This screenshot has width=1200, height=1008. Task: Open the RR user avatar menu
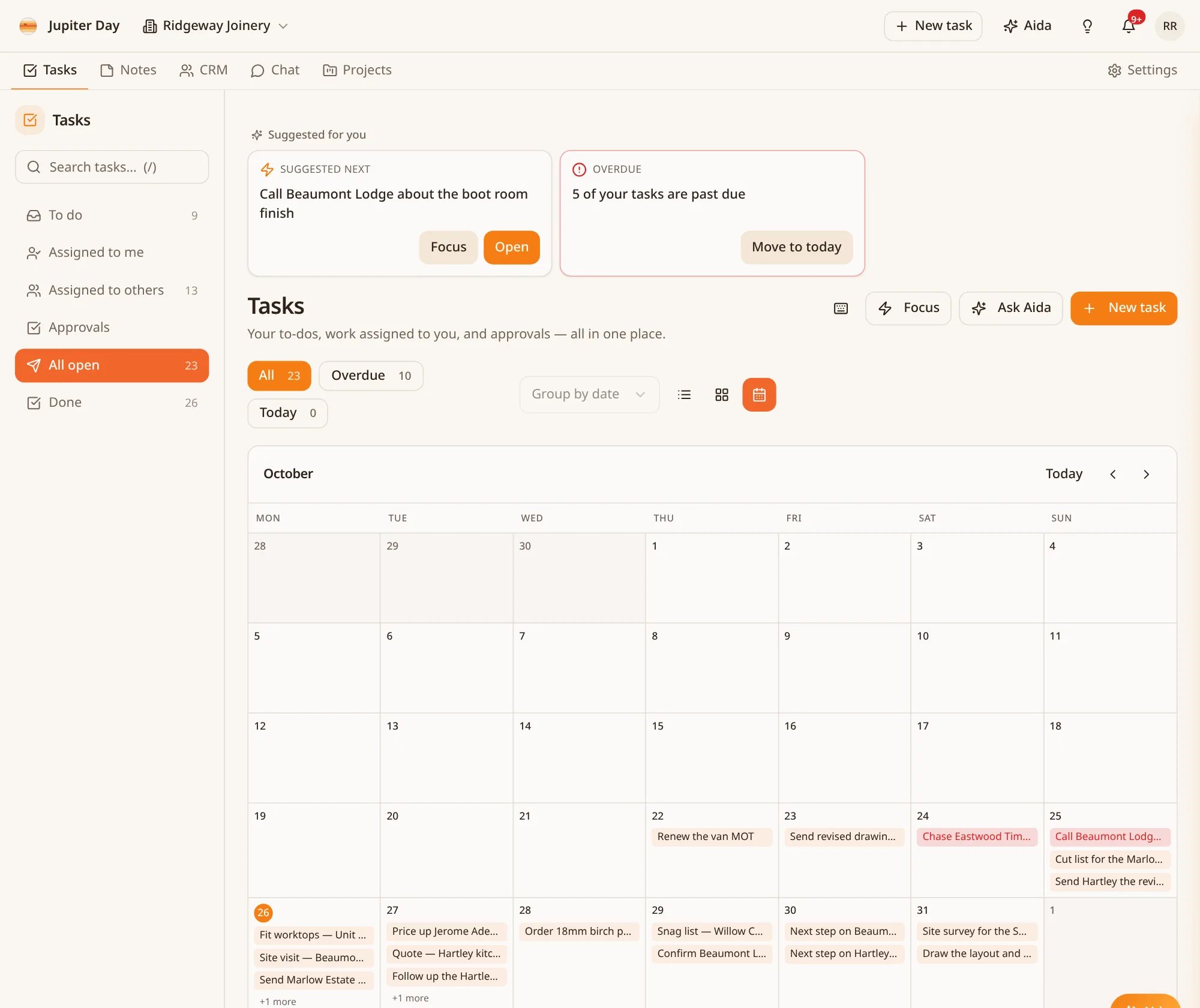coord(1169,26)
